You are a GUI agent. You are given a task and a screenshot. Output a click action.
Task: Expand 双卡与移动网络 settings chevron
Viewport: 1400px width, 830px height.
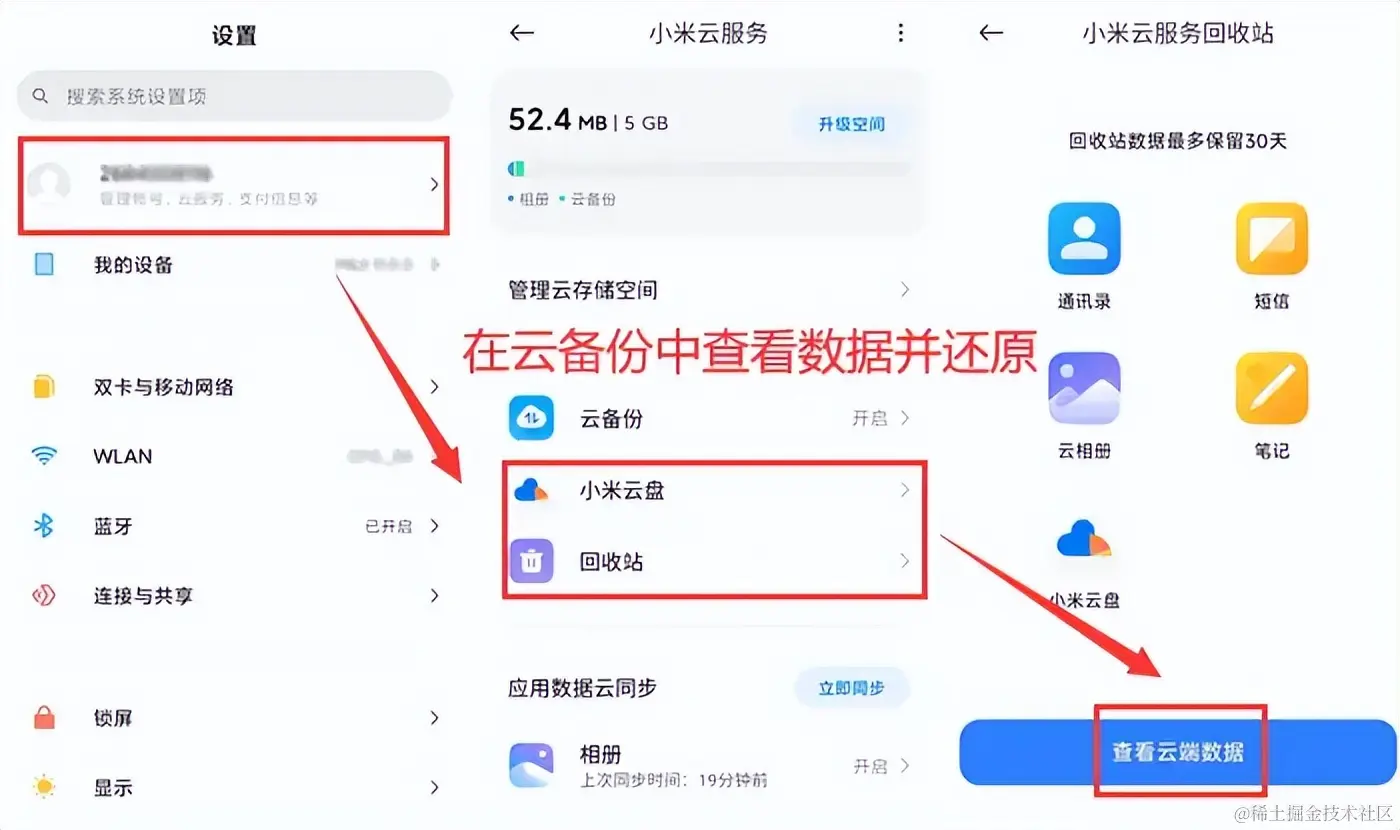(x=434, y=386)
